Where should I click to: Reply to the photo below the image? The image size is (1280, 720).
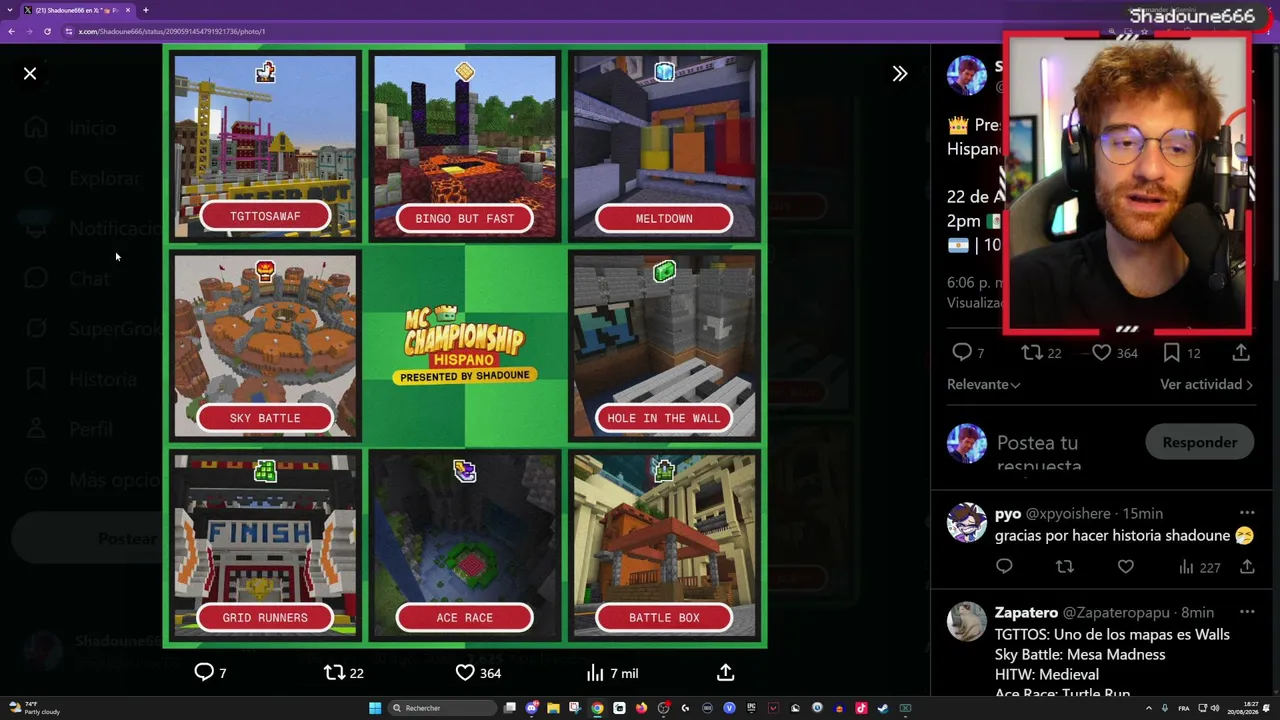[x=210, y=673]
